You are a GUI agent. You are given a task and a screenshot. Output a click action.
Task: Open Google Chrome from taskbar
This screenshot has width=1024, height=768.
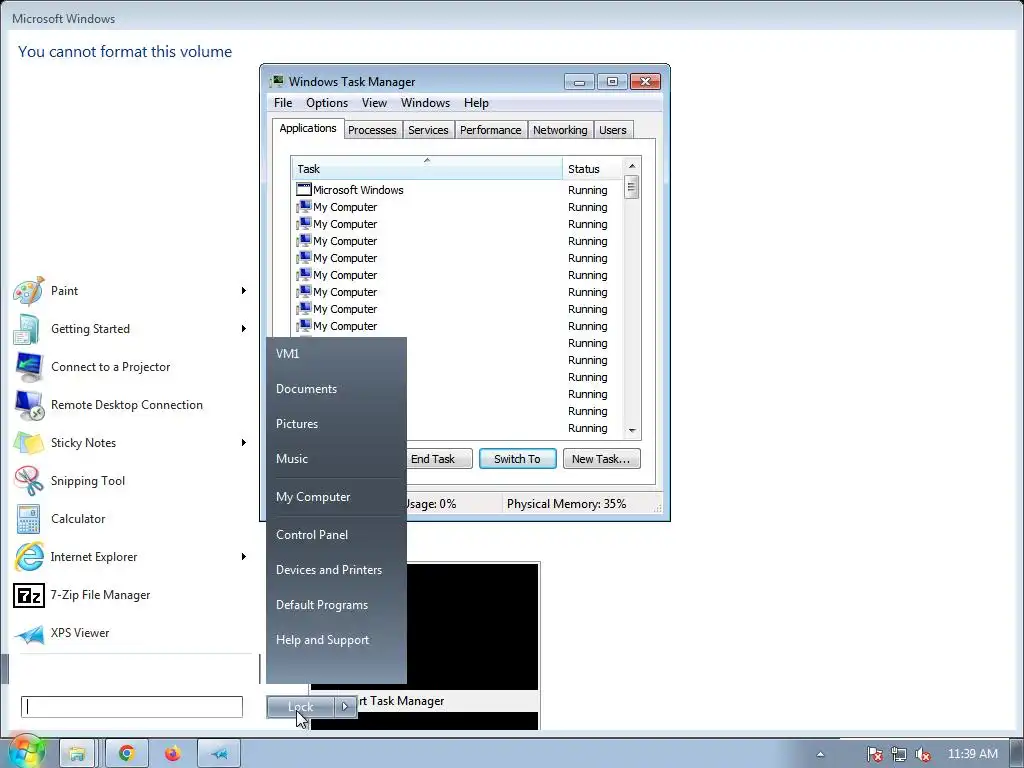point(127,754)
